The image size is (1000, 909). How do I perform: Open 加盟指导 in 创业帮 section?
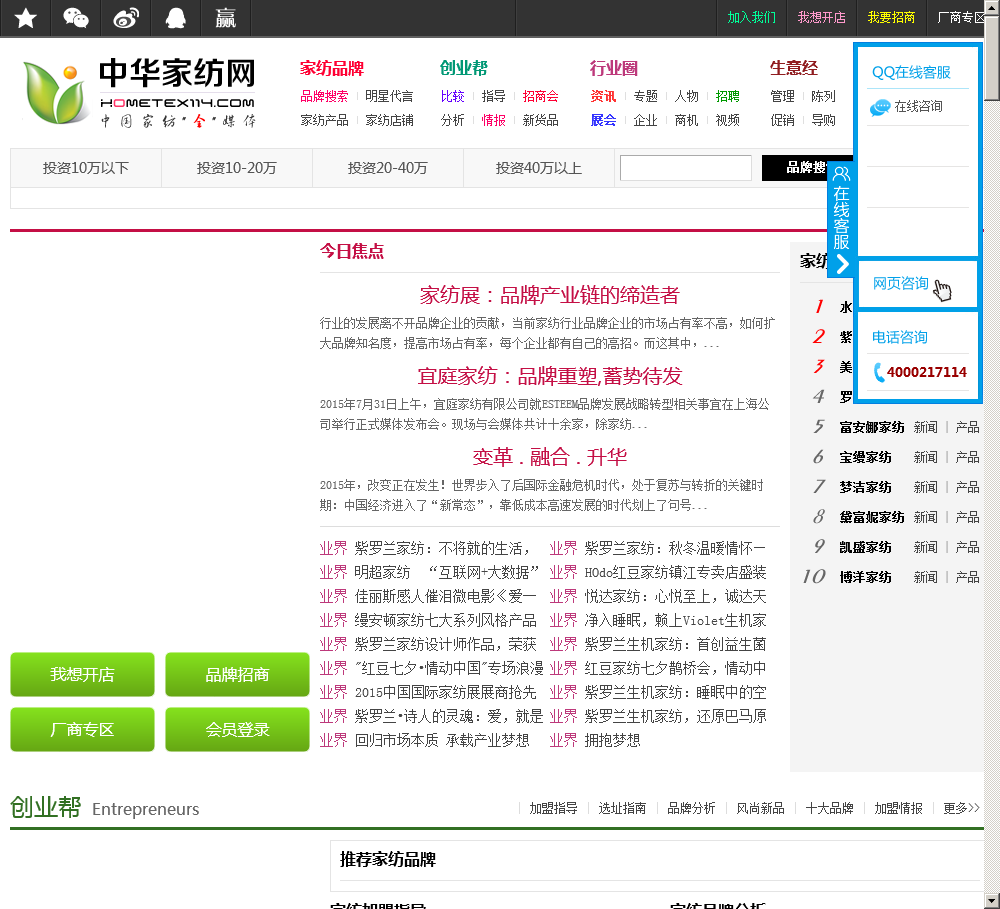(553, 808)
